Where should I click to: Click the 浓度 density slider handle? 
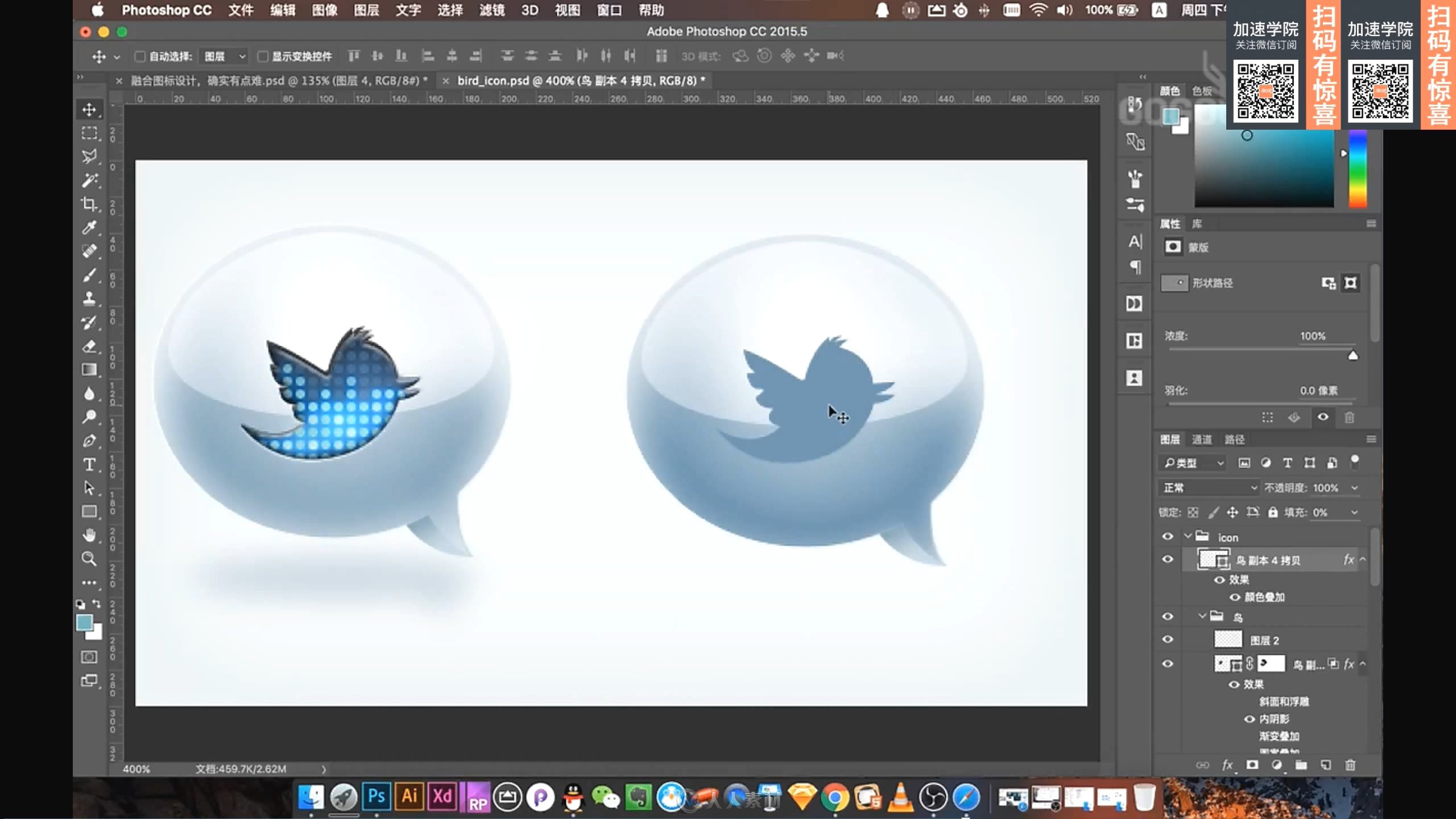pyautogui.click(x=1353, y=355)
